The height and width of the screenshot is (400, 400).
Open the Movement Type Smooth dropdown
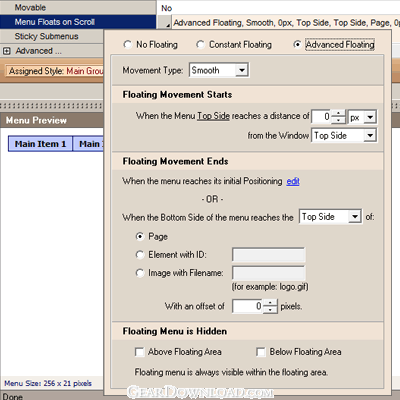pos(242,70)
